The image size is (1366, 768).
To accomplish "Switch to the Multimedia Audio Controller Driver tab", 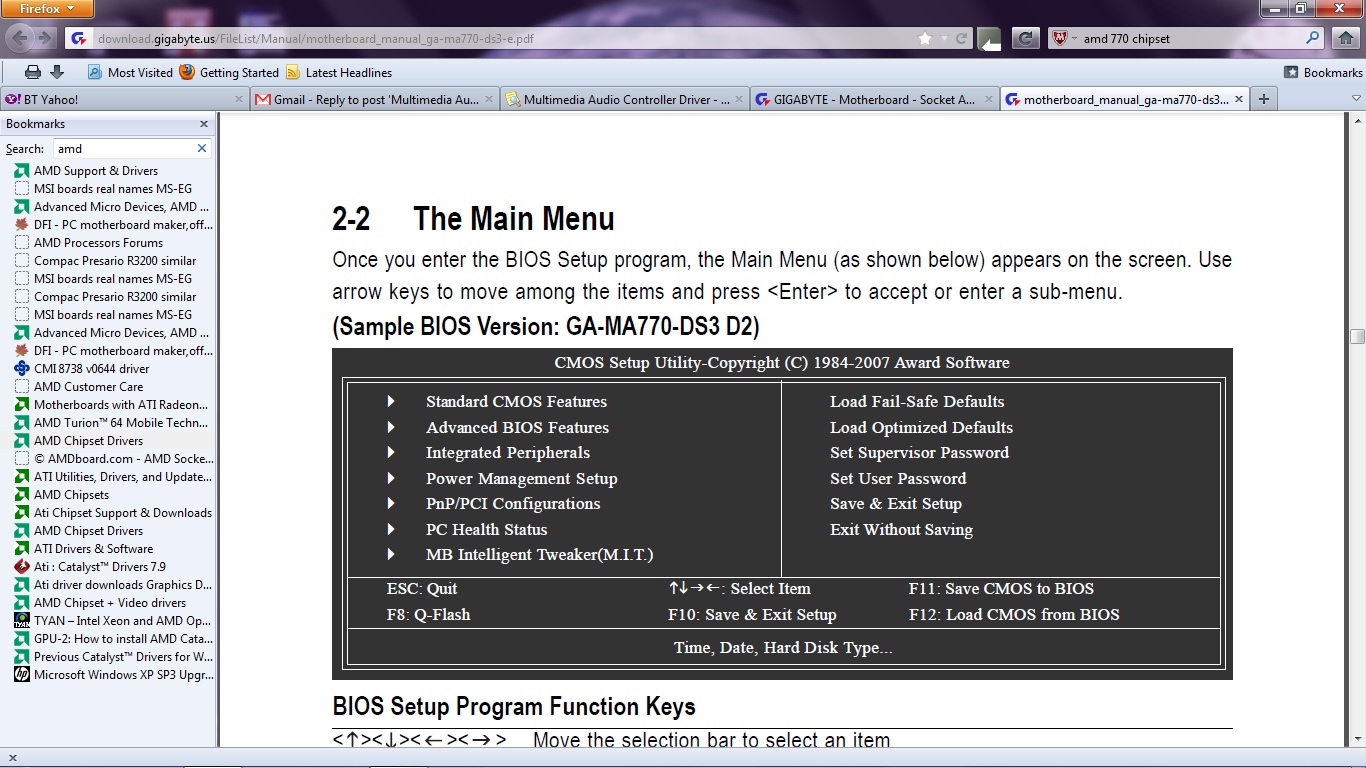I will click(x=625, y=99).
